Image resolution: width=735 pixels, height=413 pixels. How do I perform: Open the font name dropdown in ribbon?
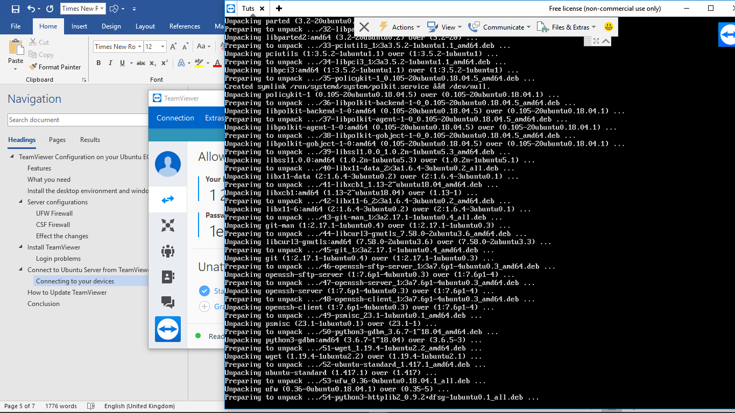[139, 46]
